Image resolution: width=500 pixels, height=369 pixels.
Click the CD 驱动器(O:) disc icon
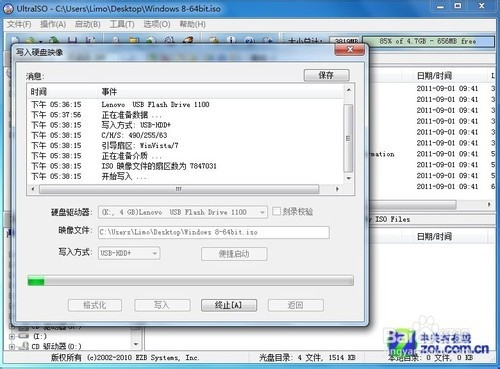23,346
